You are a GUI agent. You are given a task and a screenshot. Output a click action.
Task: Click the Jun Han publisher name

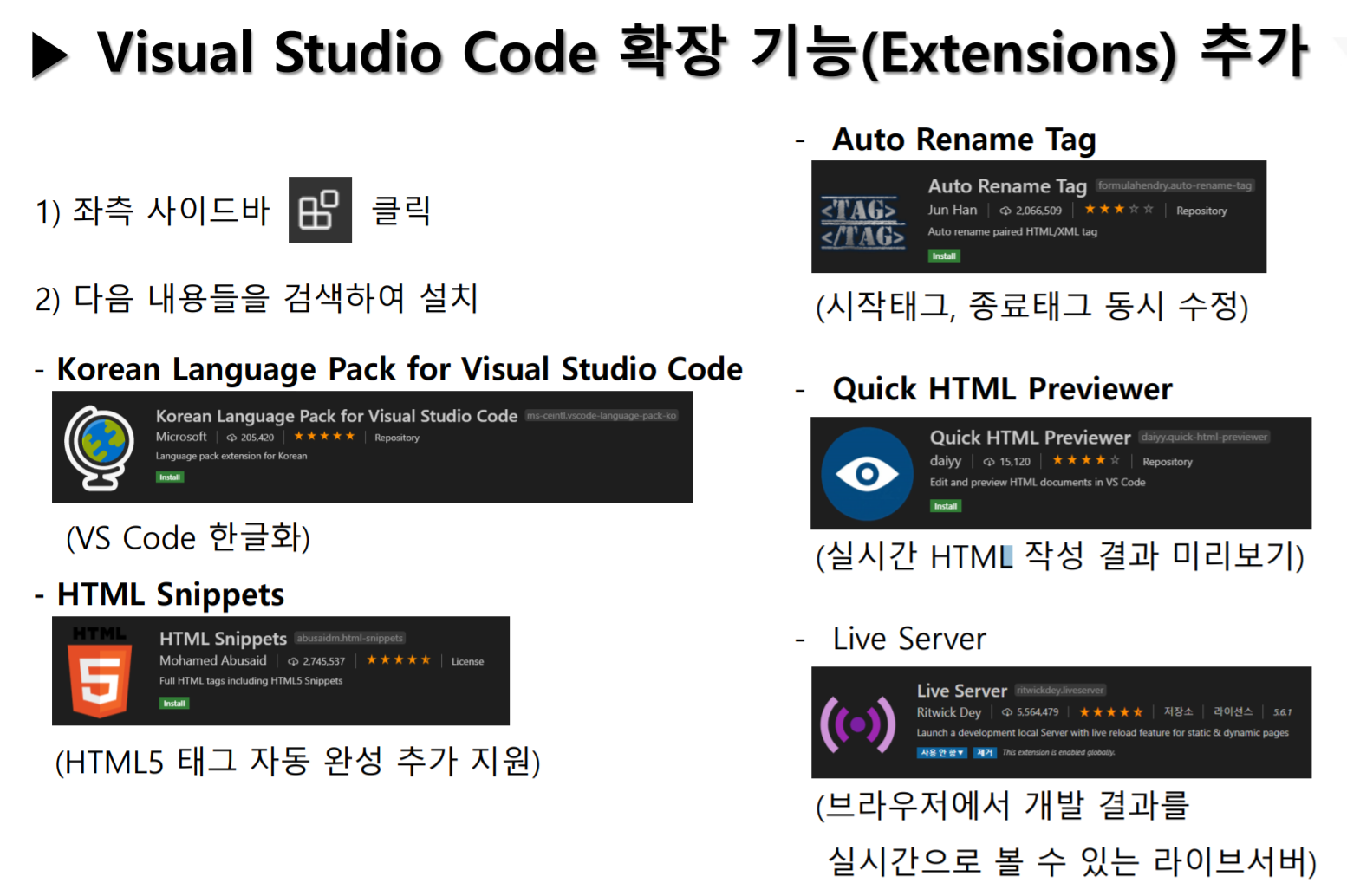953,210
